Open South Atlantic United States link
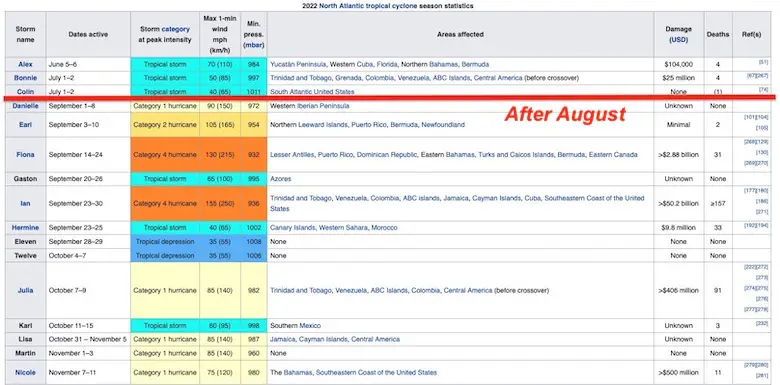Screen dimensions: 780x385 click(312, 92)
